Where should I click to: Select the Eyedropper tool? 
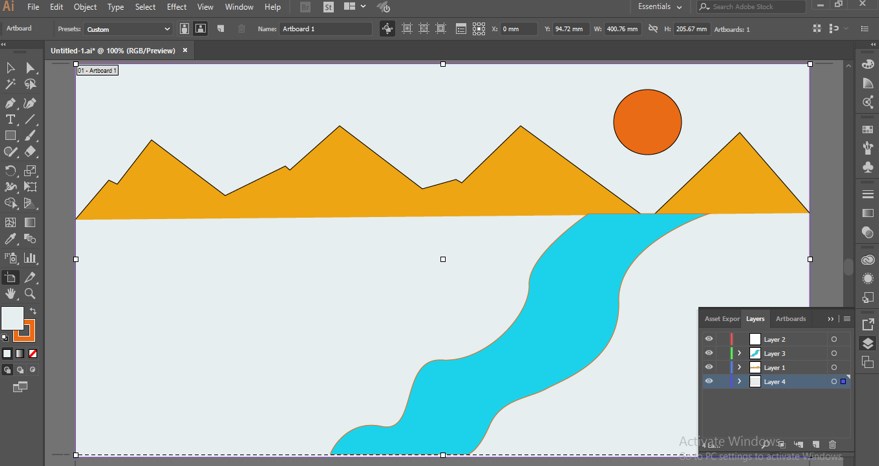coord(10,239)
